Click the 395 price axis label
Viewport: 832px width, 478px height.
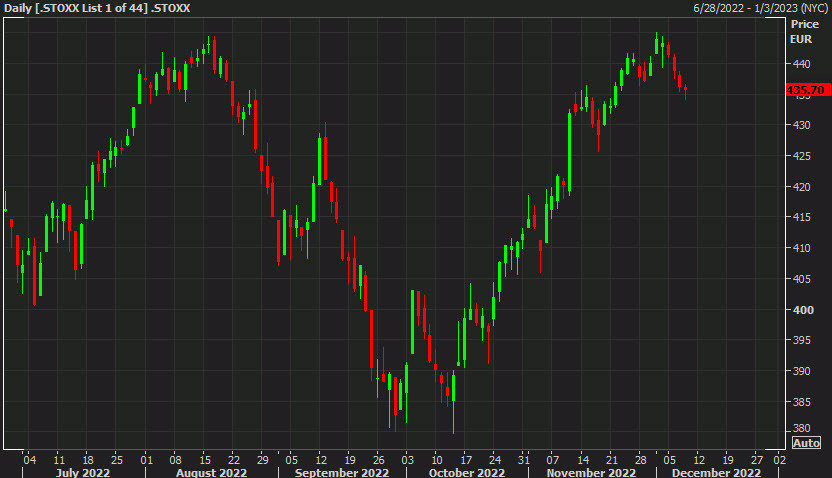click(801, 340)
